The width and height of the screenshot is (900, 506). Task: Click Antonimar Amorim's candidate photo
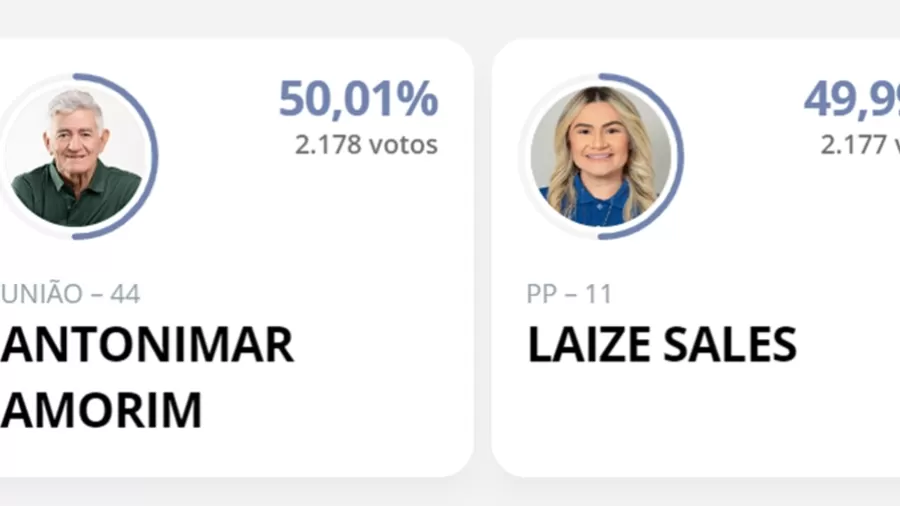[75, 156]
